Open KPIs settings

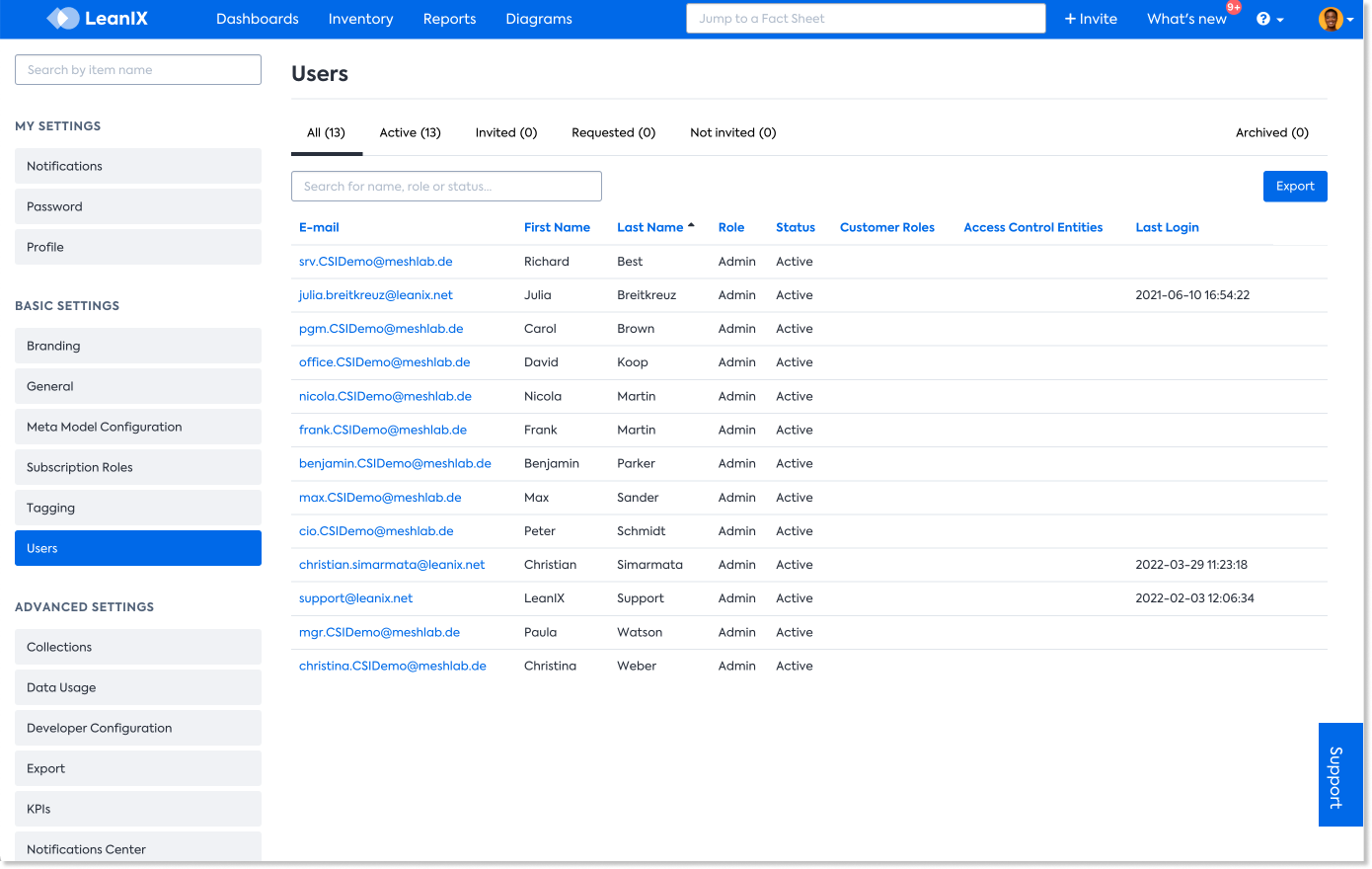(x=138, y=809)
